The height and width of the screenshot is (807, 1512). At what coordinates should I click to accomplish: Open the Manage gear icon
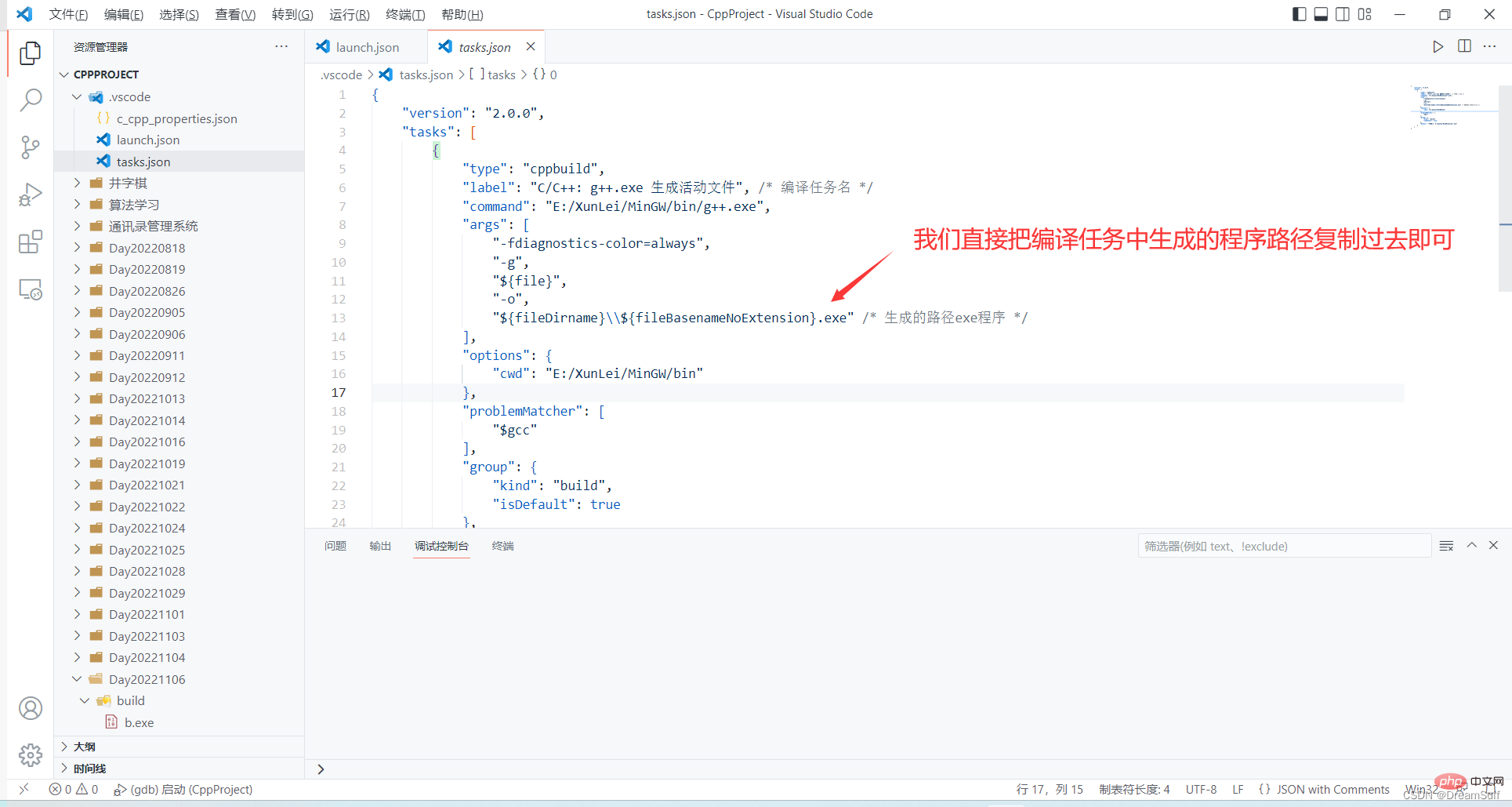(30, 755)
